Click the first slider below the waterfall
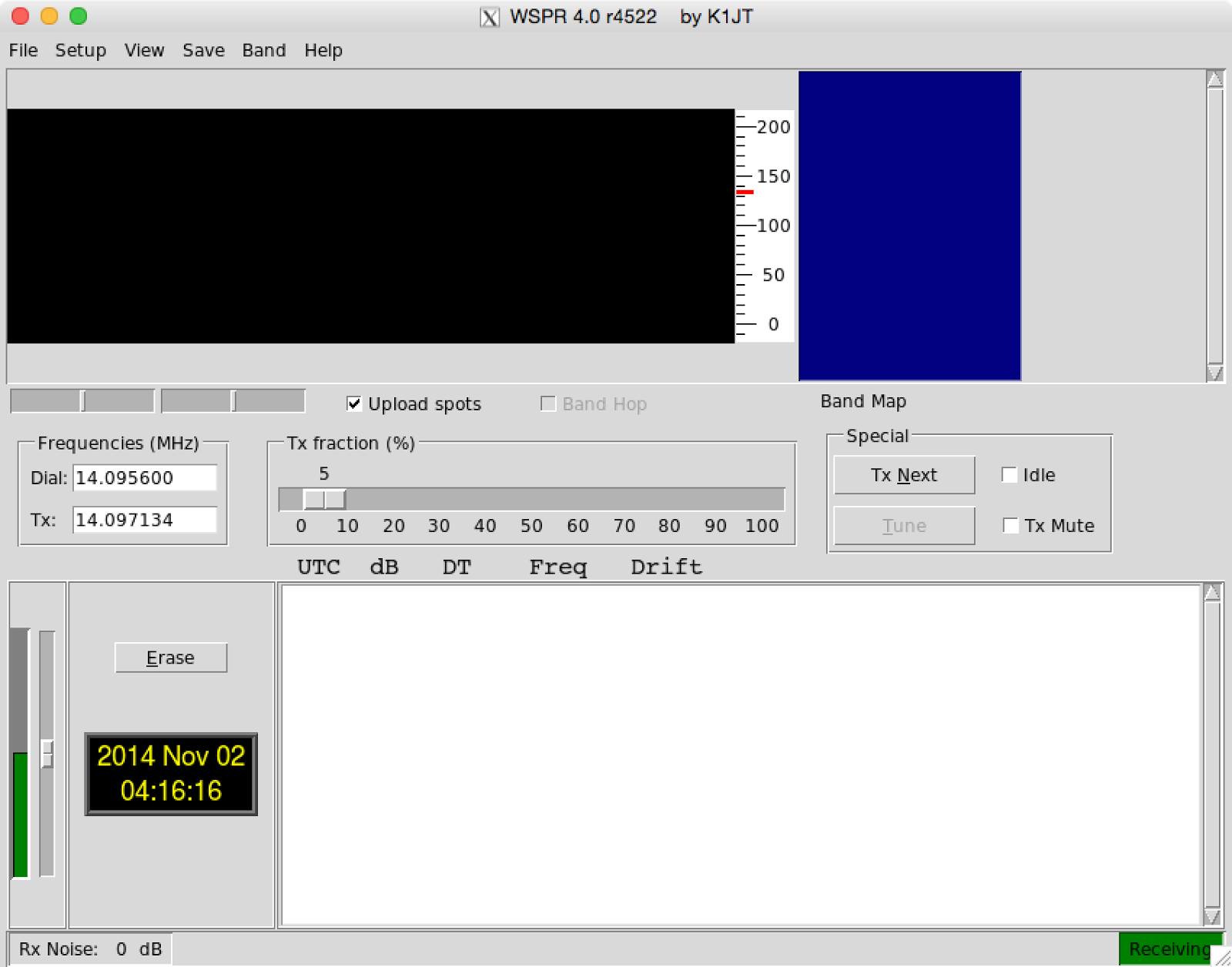1232x967 pixels. coord(82,400)
